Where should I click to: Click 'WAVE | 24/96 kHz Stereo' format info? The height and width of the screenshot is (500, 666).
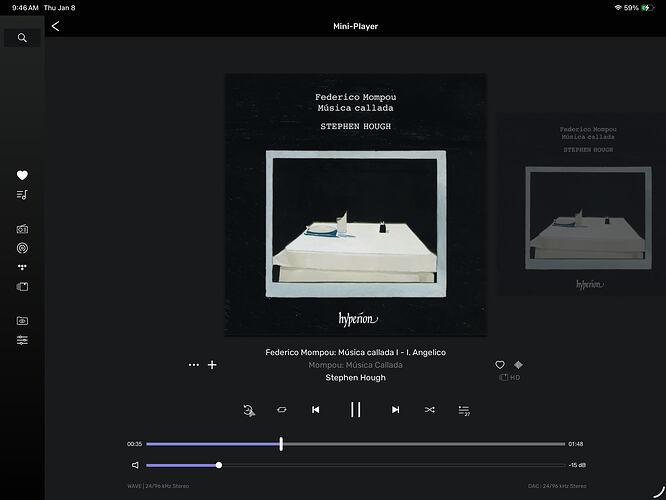(158, 486)
